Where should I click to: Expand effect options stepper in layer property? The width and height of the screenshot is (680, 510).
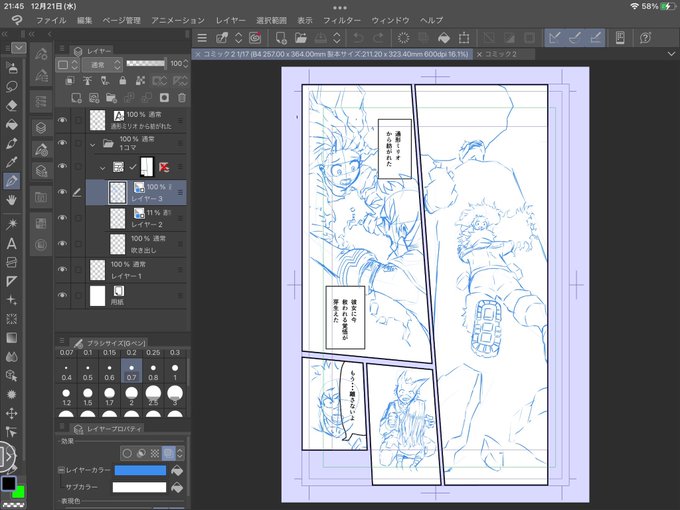(180, 454)
